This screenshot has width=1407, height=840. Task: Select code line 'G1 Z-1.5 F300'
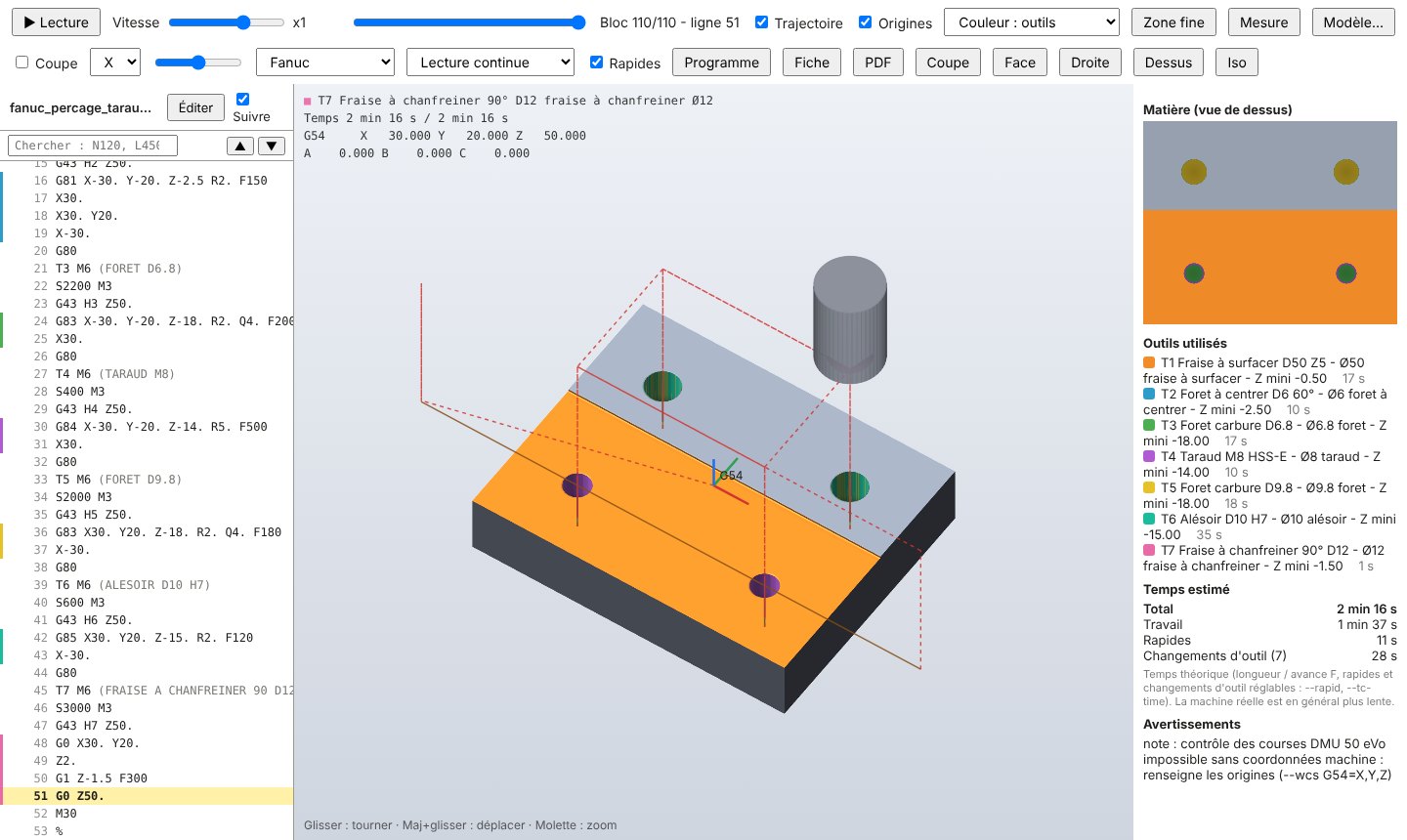(147, 778)
